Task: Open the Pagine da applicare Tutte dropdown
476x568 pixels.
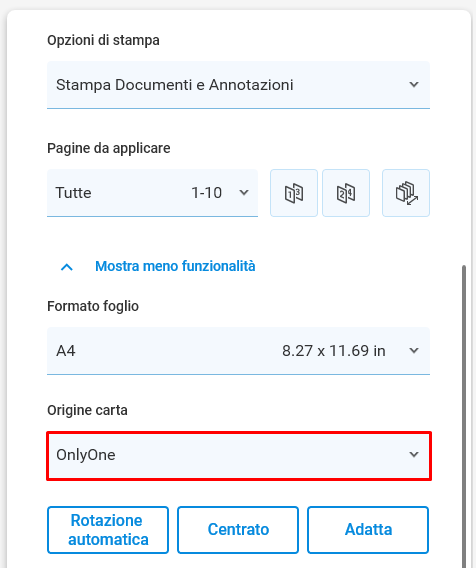Action: tap(152, 193)
